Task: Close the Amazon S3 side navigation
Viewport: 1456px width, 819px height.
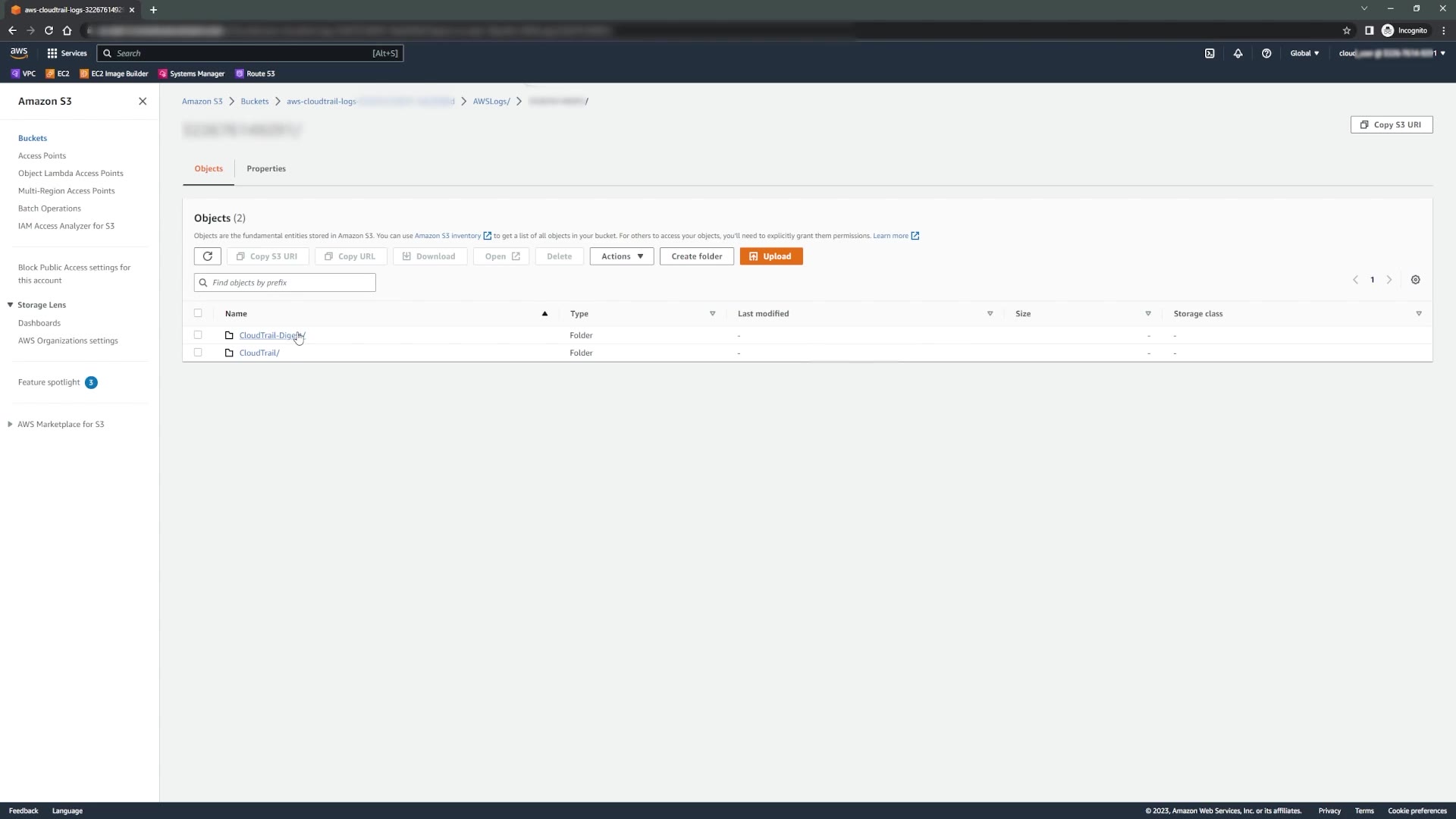Action: pos(143,101)
